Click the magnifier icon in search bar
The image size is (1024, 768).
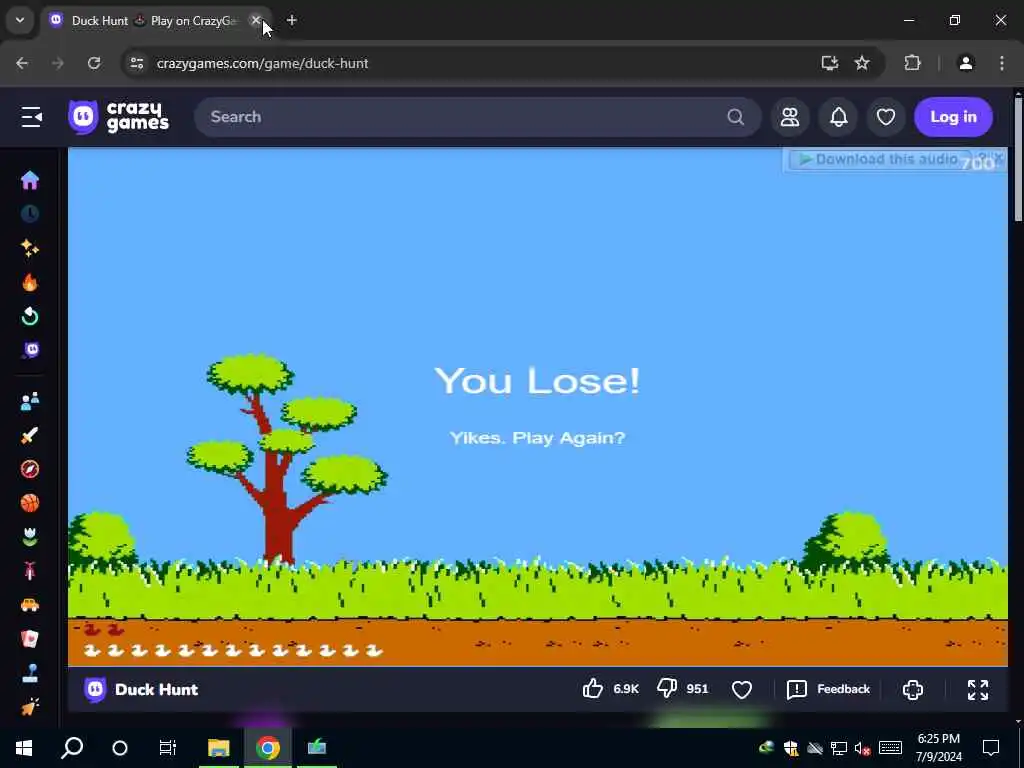pyautogui.click(x=735, y=117)
